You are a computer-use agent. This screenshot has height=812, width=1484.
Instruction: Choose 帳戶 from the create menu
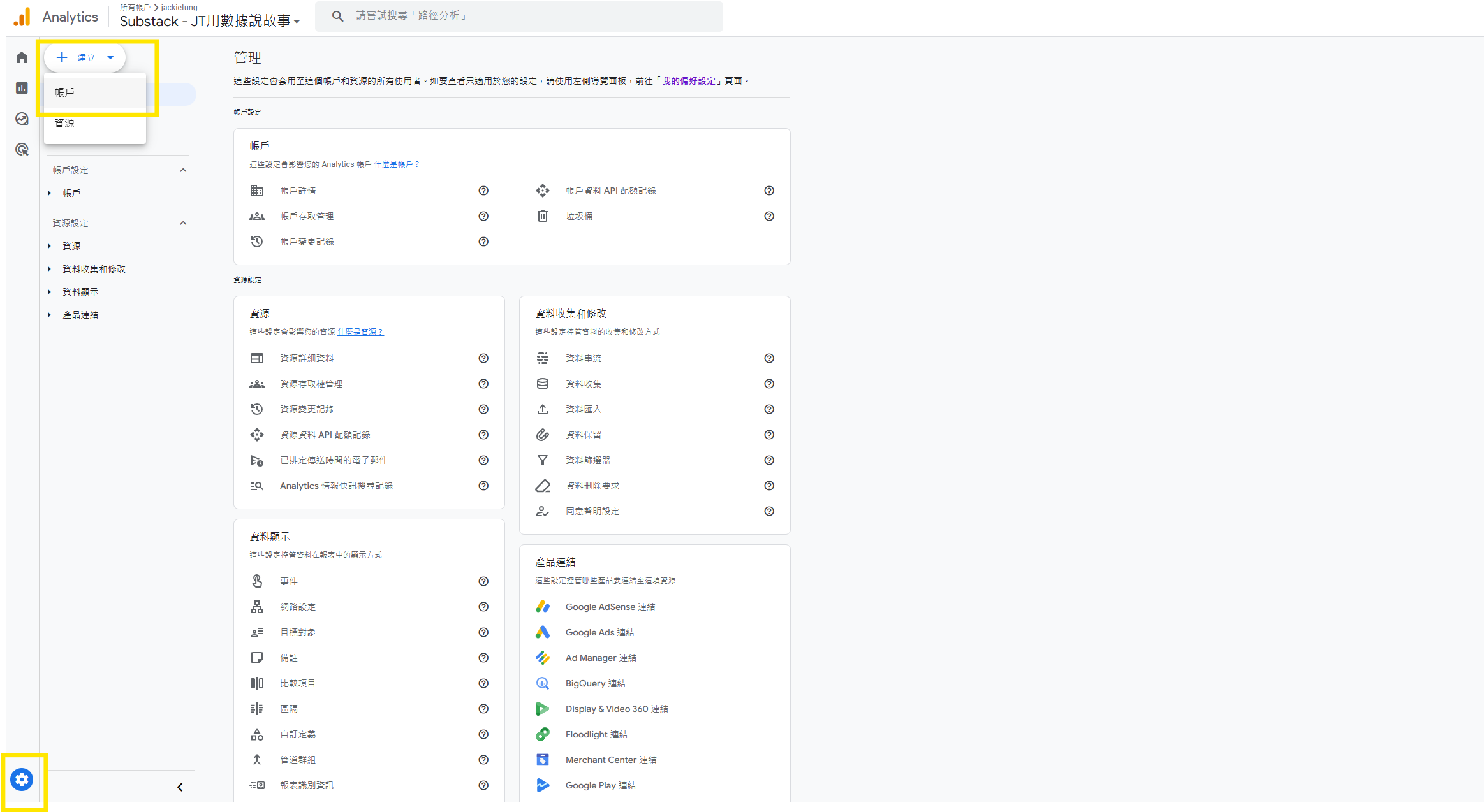coord(95,92)
